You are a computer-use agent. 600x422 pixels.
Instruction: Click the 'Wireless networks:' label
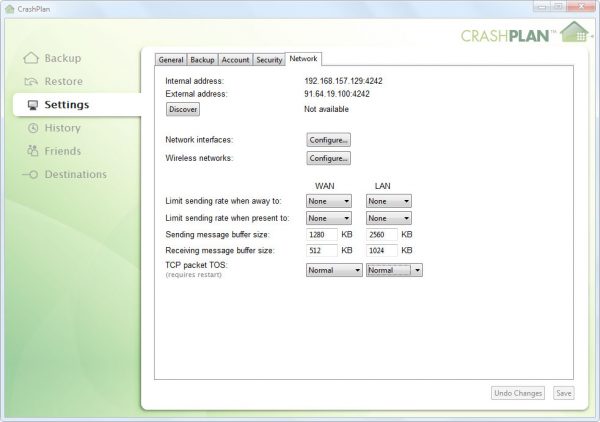(199, 158)
